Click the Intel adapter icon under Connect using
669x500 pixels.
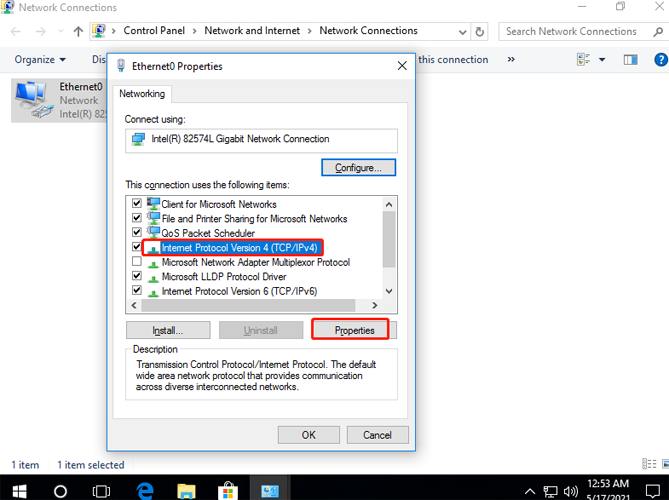click(138, 139)
